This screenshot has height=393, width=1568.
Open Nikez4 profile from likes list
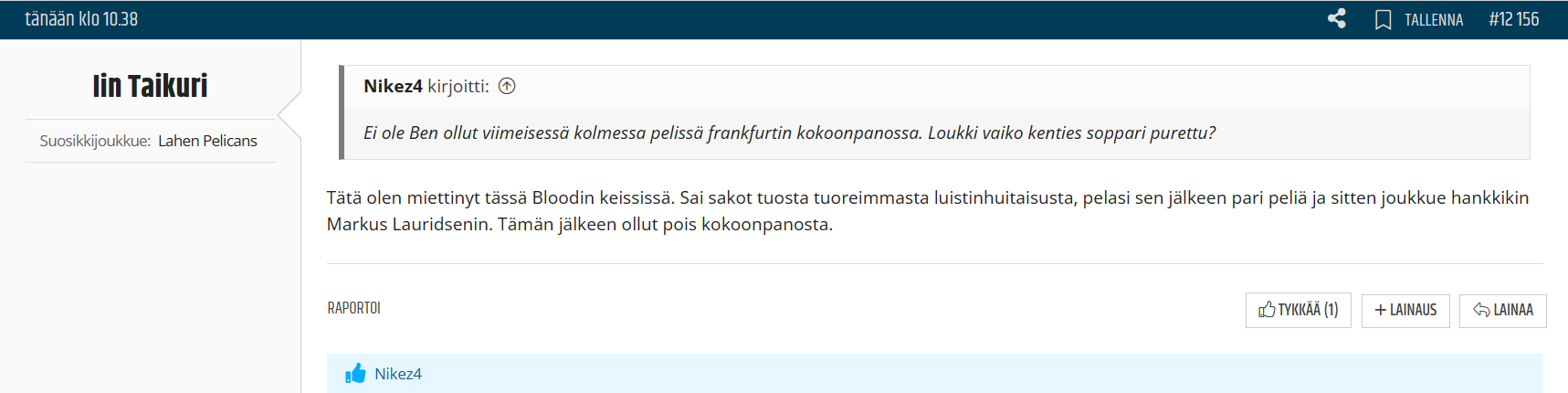pyautogui.click(x=398, y=374)
